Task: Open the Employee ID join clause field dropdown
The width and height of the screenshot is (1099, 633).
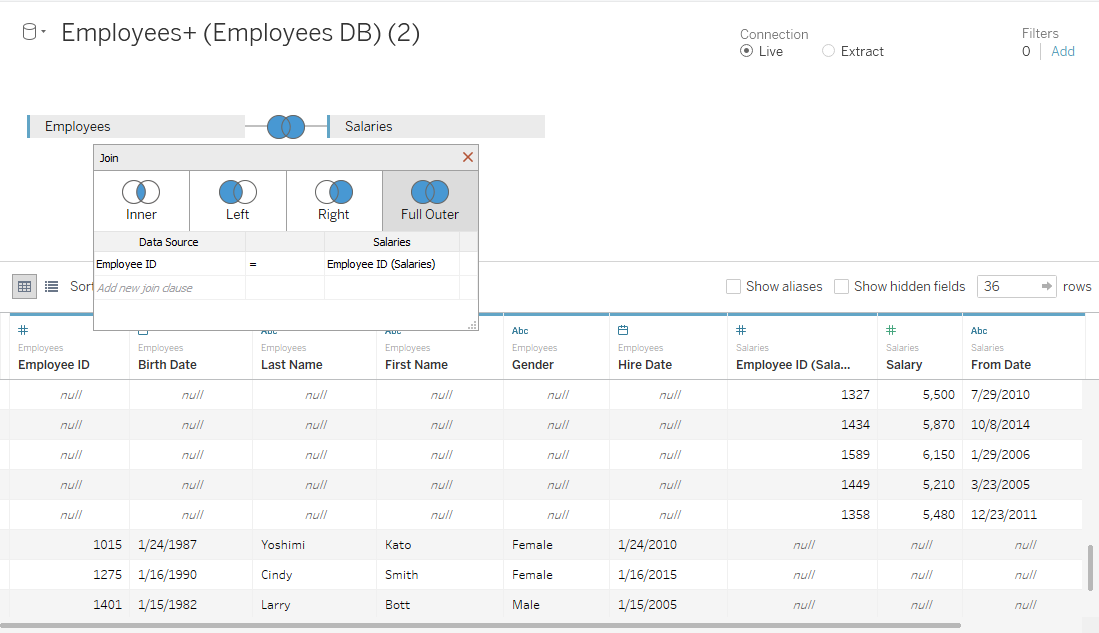Action: pyautogui.click(x=168, y=264)
